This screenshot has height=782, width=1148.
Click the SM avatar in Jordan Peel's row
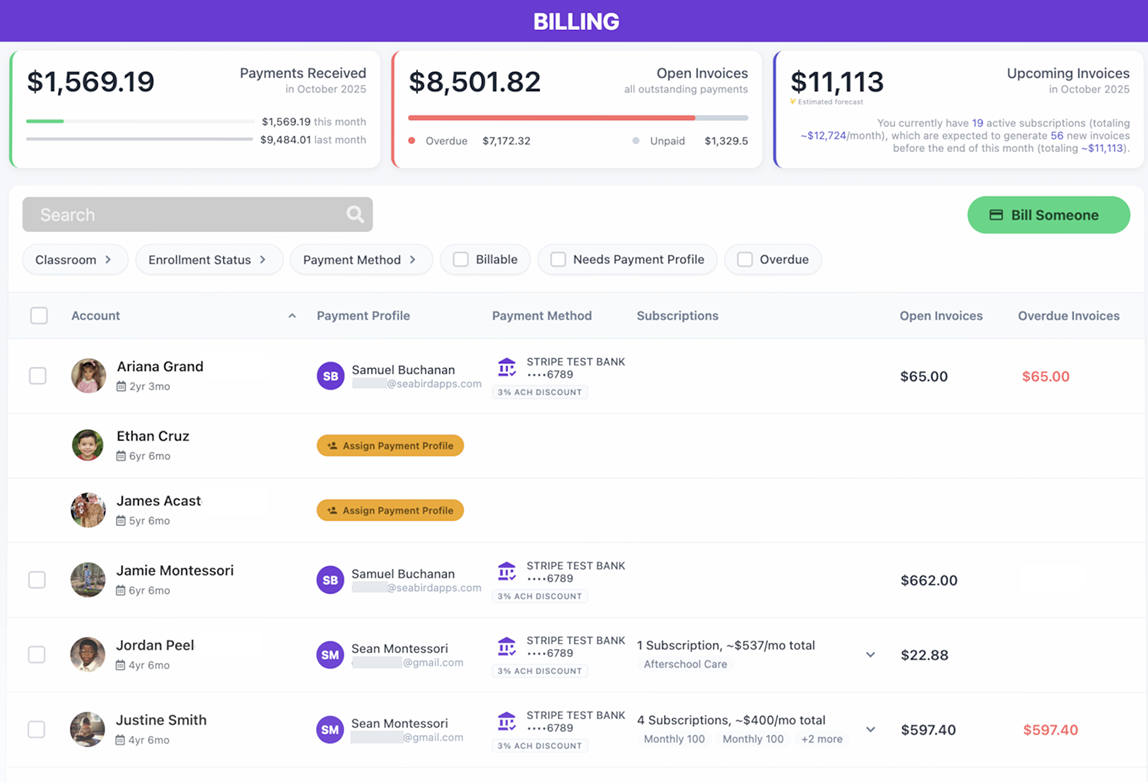[330, 655]
